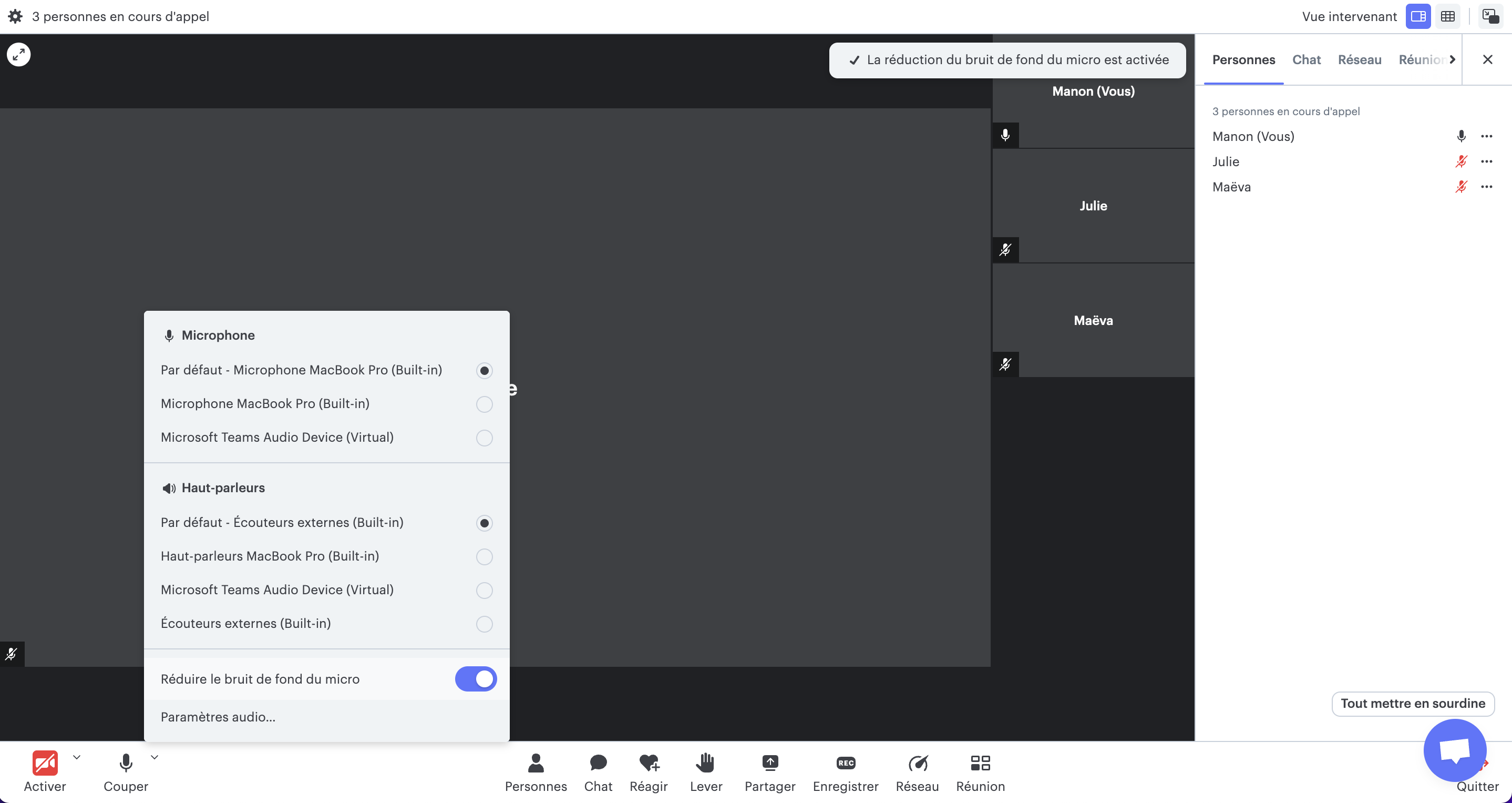This screenshot has height=803, width=1512.
Task: Open Paramètres audio... menu entry
Action: (218, 717)
